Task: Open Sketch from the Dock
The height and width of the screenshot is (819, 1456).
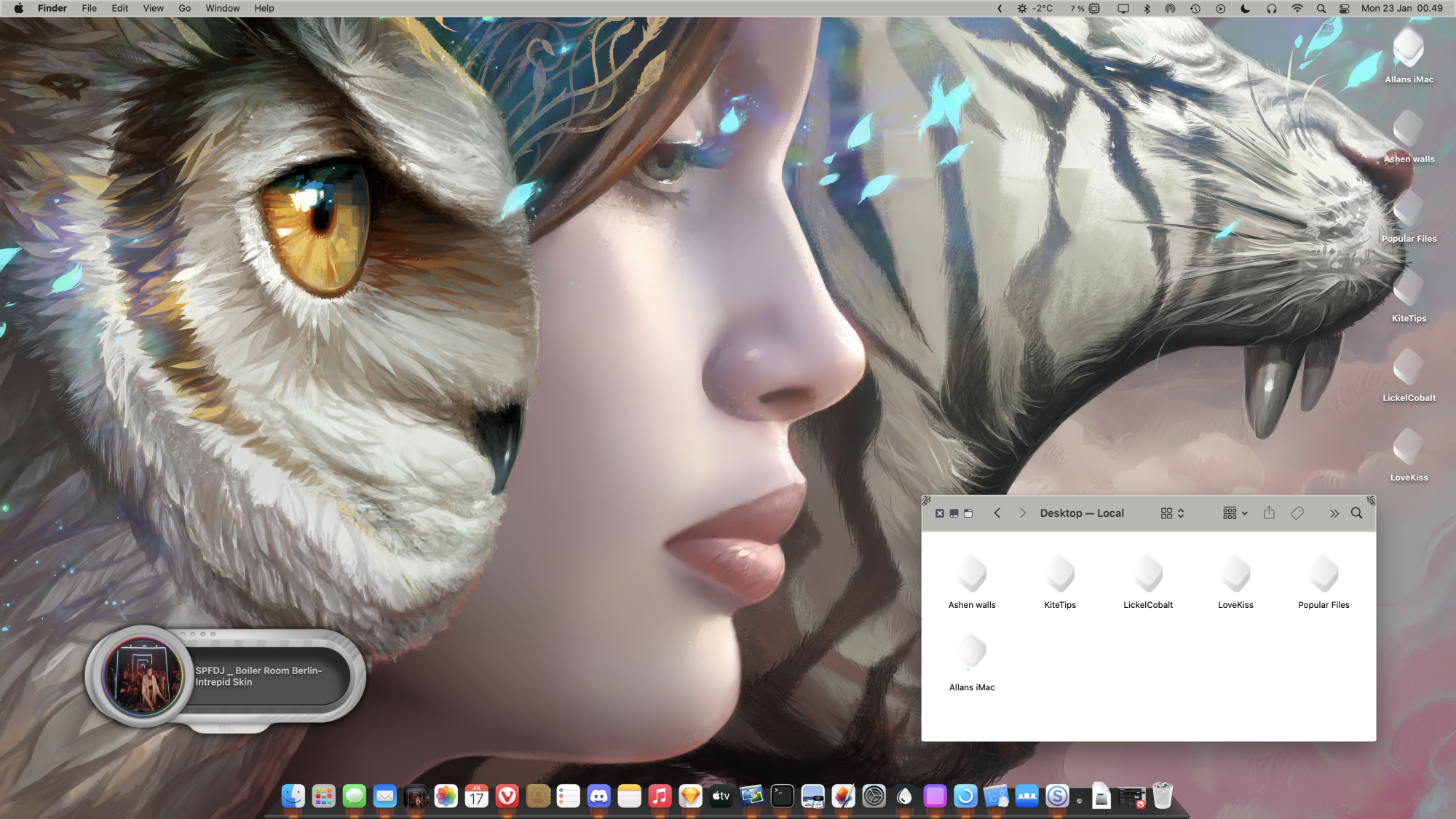Action: coord(691,796)
